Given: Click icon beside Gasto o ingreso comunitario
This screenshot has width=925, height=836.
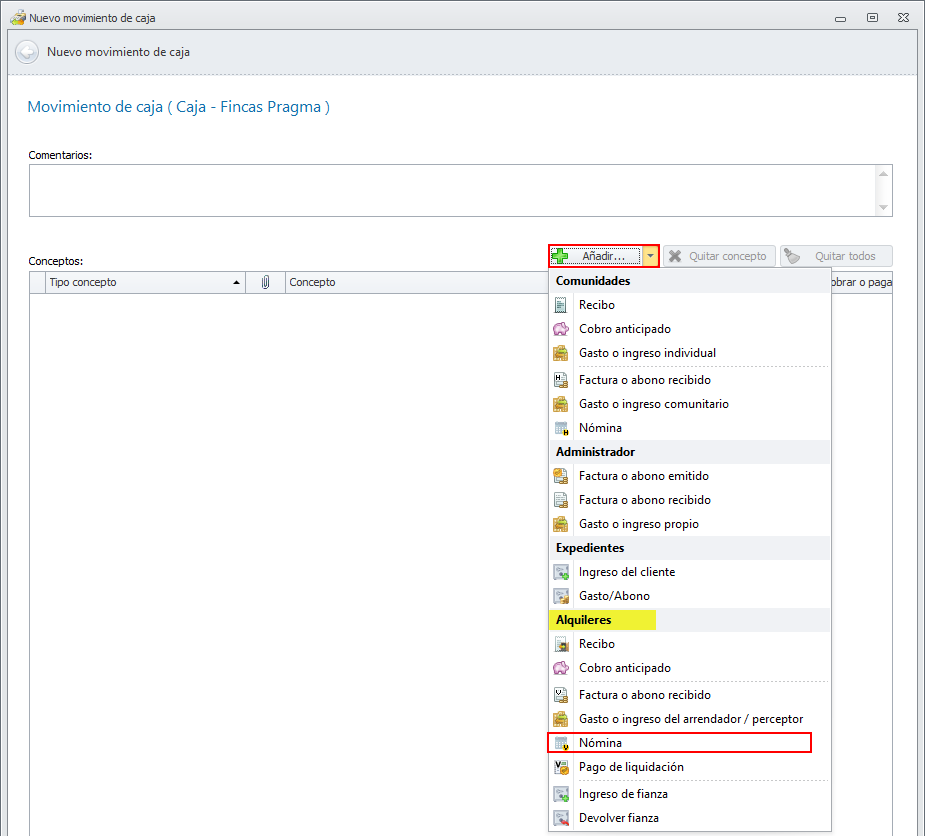Looking at the screenshot, I should coord(561,404).
